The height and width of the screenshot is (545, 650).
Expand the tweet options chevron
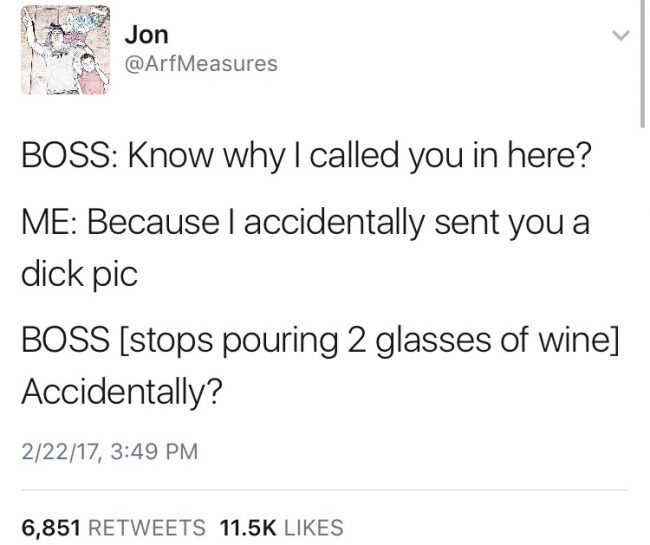click(x=621, y=35)
